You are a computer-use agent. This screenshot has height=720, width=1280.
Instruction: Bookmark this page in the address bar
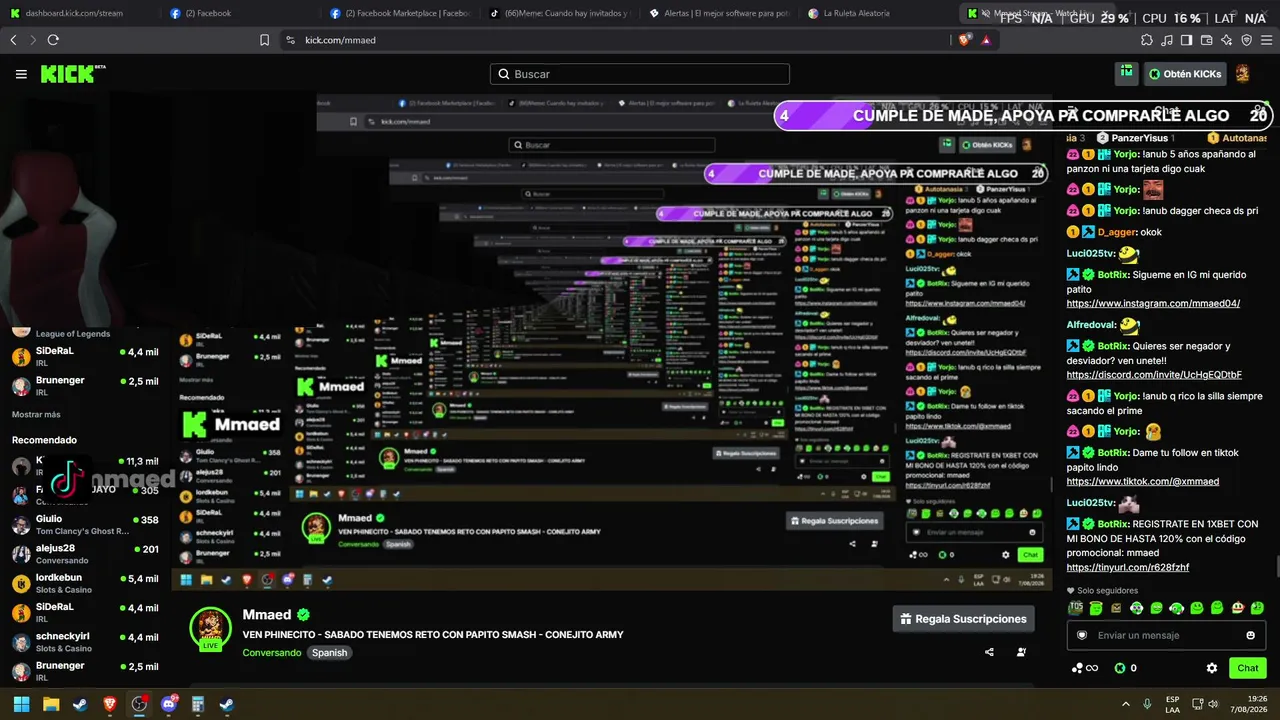264,40
